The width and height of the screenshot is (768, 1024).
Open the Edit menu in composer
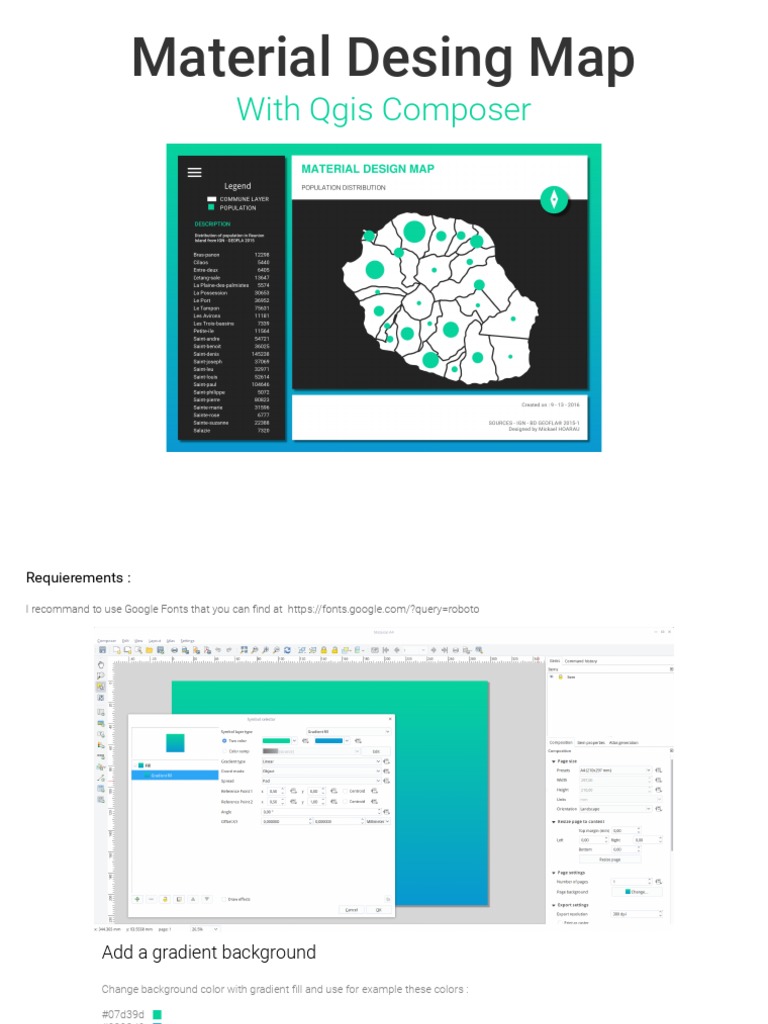[125, 641]
